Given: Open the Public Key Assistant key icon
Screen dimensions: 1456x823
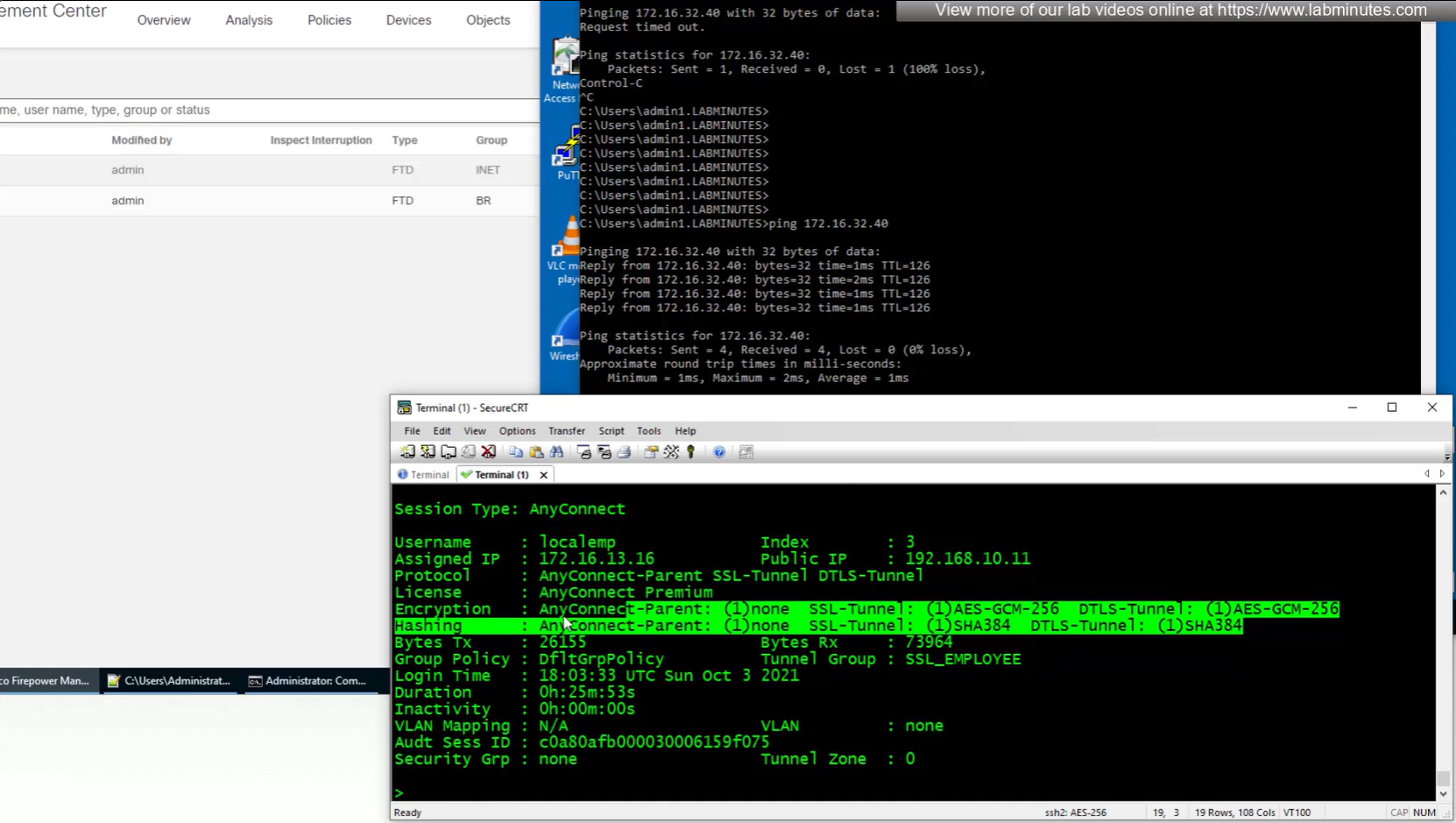Looking at the screenshot, I should pyautogui.click(x=691, y=452).
